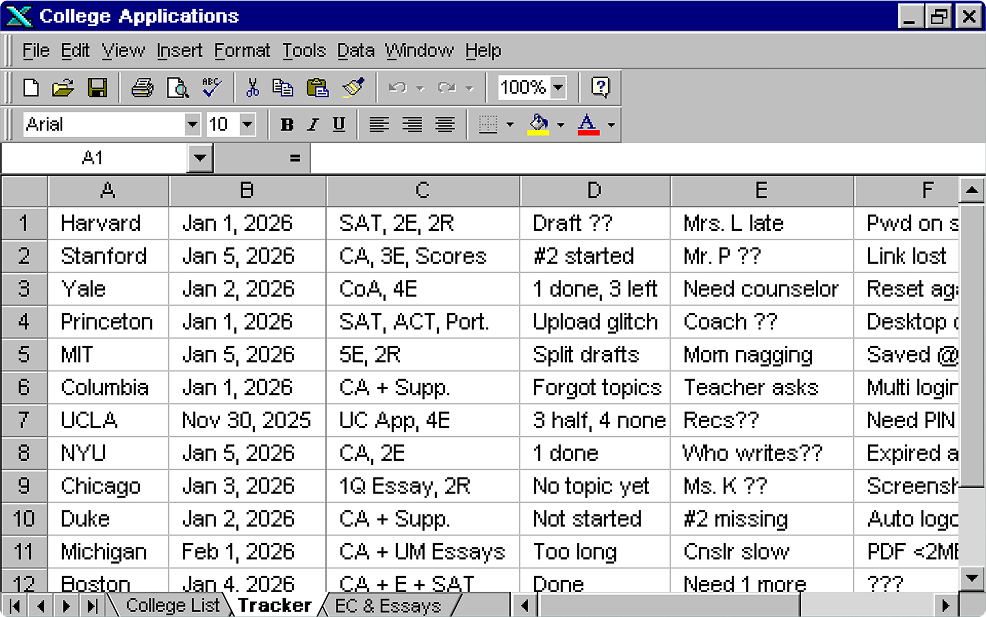The image size is (986, 617).
Task: Save the workbook with the floppy disk icon
Action: 97,88
